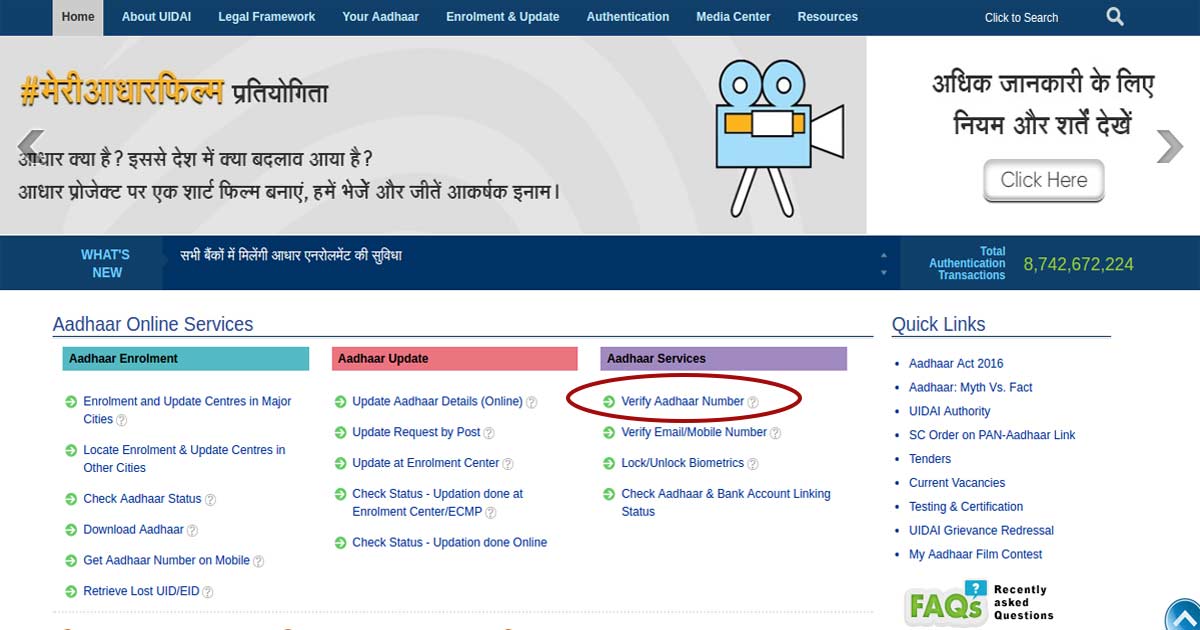
Task: Click the left banner slider arrow
Action: [31, 146]
